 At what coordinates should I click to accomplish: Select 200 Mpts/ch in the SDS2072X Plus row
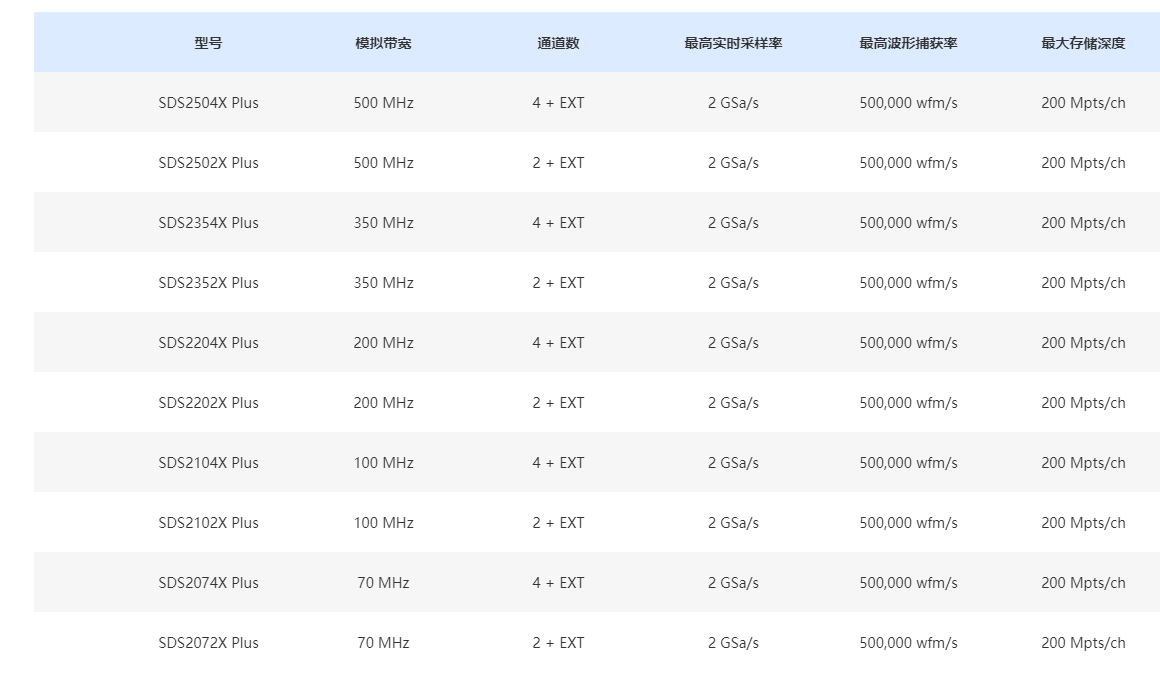(1083, 643)
